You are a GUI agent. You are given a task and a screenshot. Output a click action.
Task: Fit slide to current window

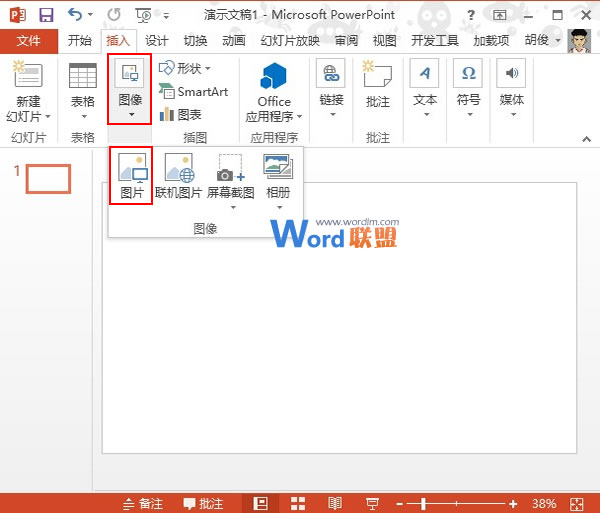coord(577,504)
